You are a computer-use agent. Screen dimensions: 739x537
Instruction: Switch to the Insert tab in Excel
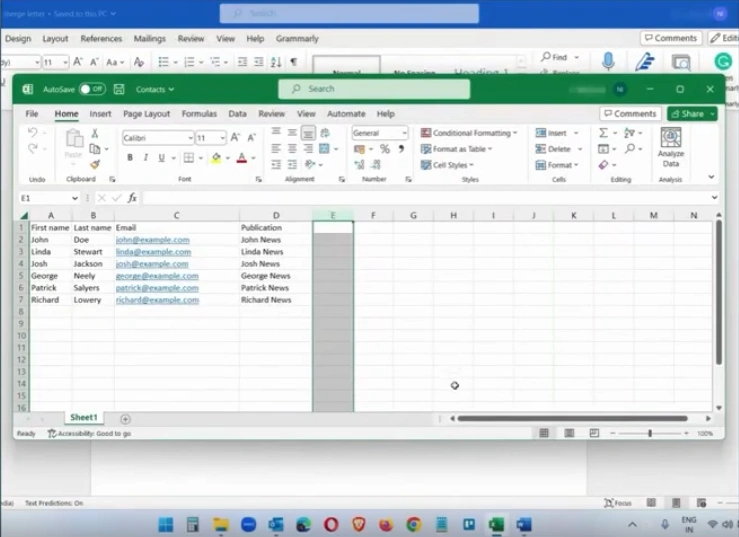tap(100, 114)
